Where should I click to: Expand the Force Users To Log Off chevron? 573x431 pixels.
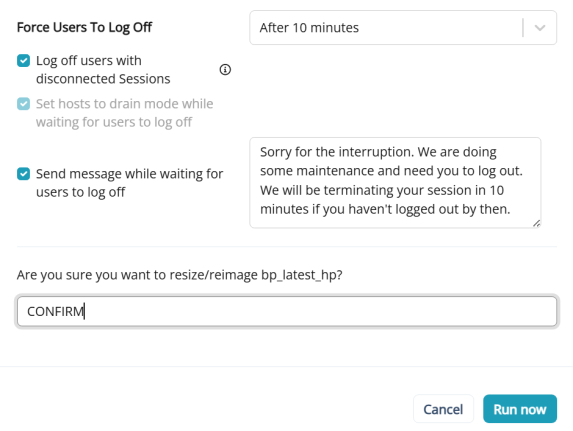(540, 28)
